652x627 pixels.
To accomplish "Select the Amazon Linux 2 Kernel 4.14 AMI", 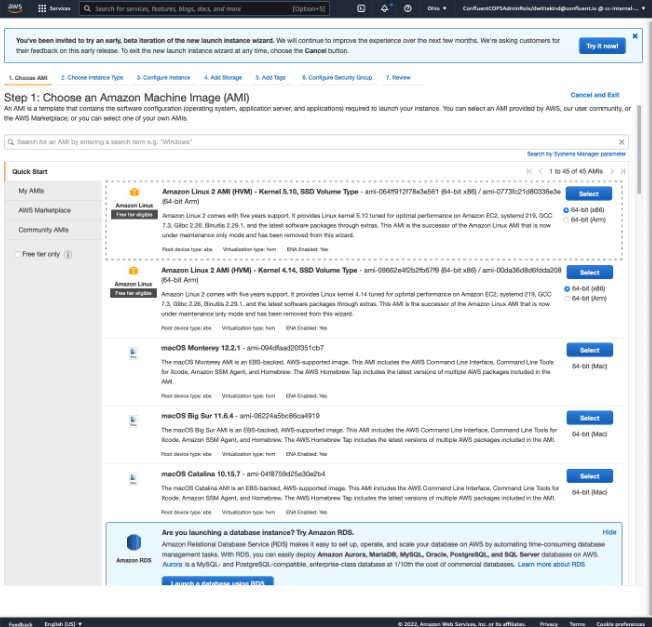I will [x=590, y=272].
